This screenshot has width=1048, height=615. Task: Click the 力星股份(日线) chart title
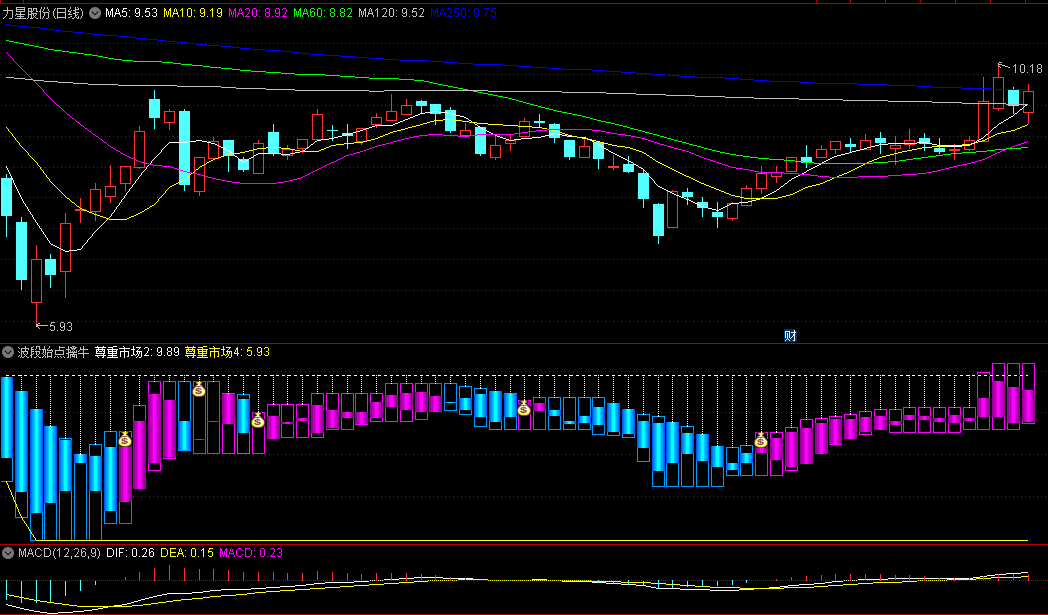tap(43, 12)
